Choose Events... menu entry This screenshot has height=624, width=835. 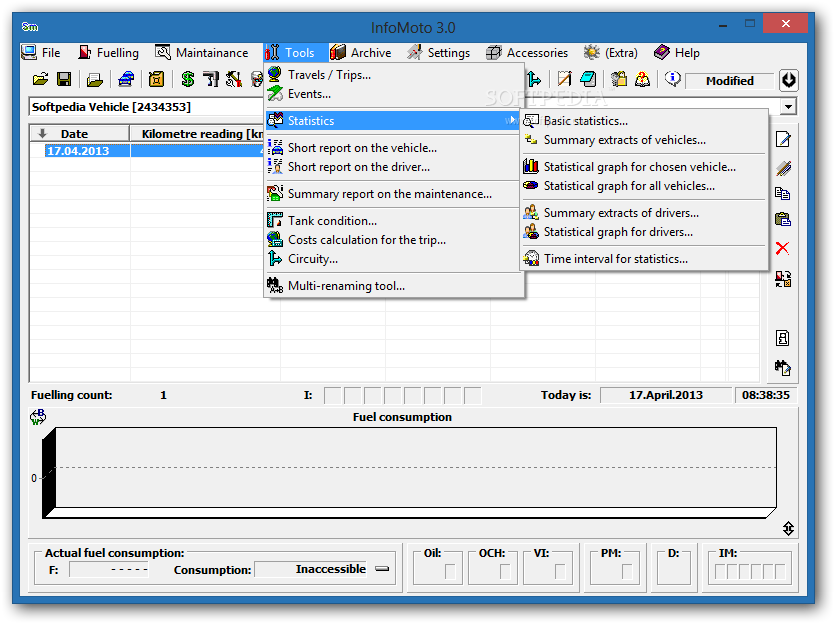click(x=394, y=94)
